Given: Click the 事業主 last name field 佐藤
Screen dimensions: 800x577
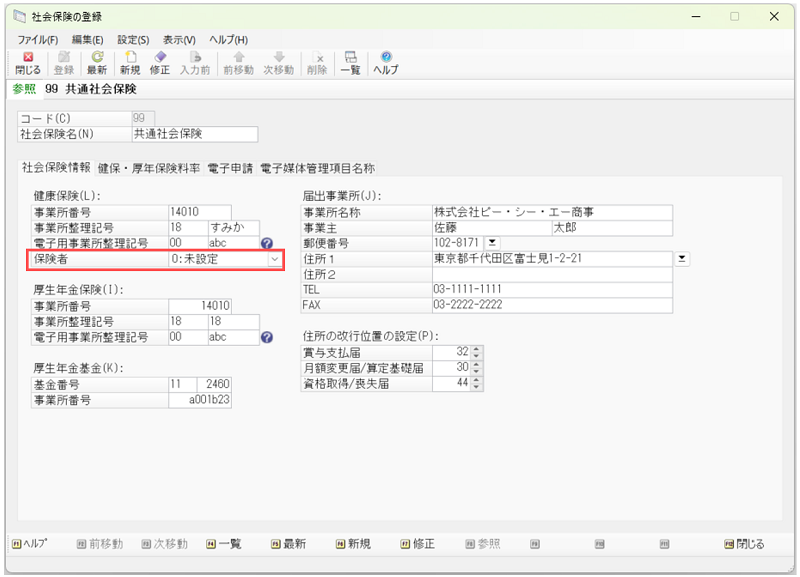Looking at the screenshot, I should pos(492,228).
